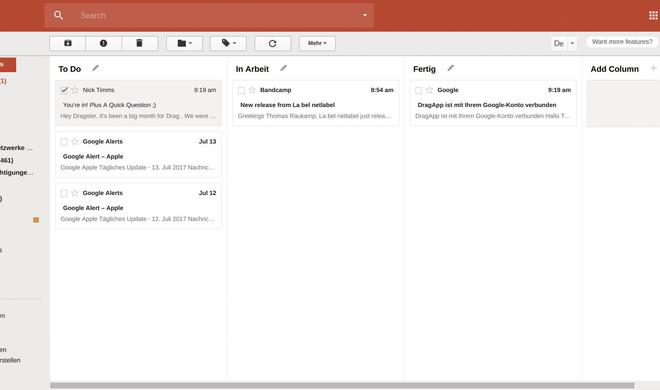Screen dimensions: 660x390
Task: Open Google Alert – Apple from Jul 12
Action: [138, 206]
